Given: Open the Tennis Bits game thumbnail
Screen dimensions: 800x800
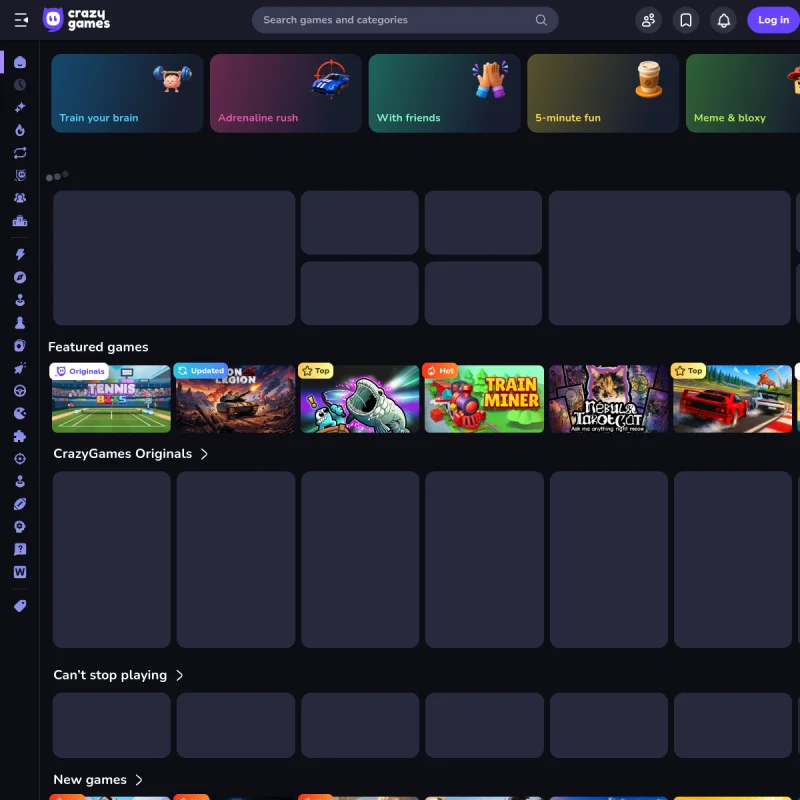Looking at the screenshot, I should 111,399.
